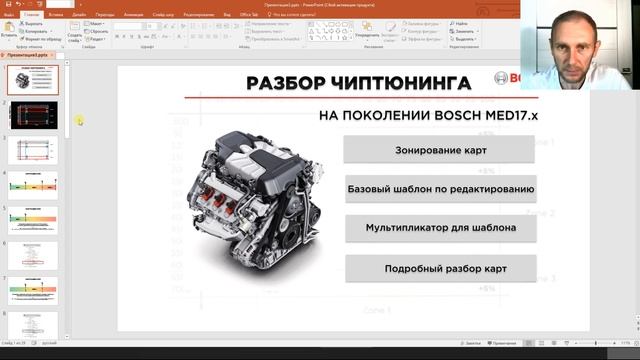The image size is (640, 360).
Task: Open the Quick Styles (Экспресс-стили) gallery
Action: pyautogui.click(x=390, y=31)
